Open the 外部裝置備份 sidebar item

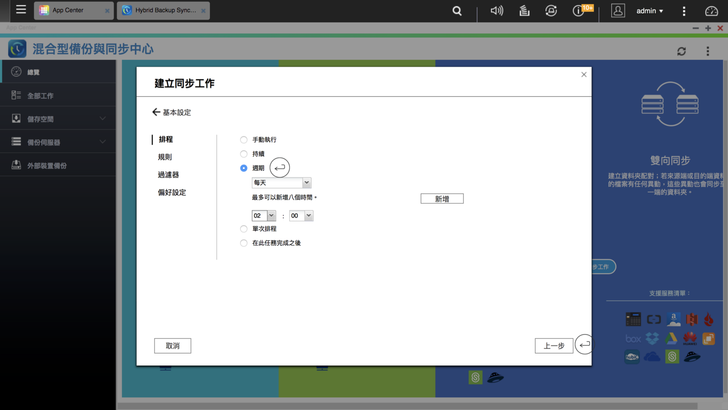pyautogui.click(x=58, y=165)
